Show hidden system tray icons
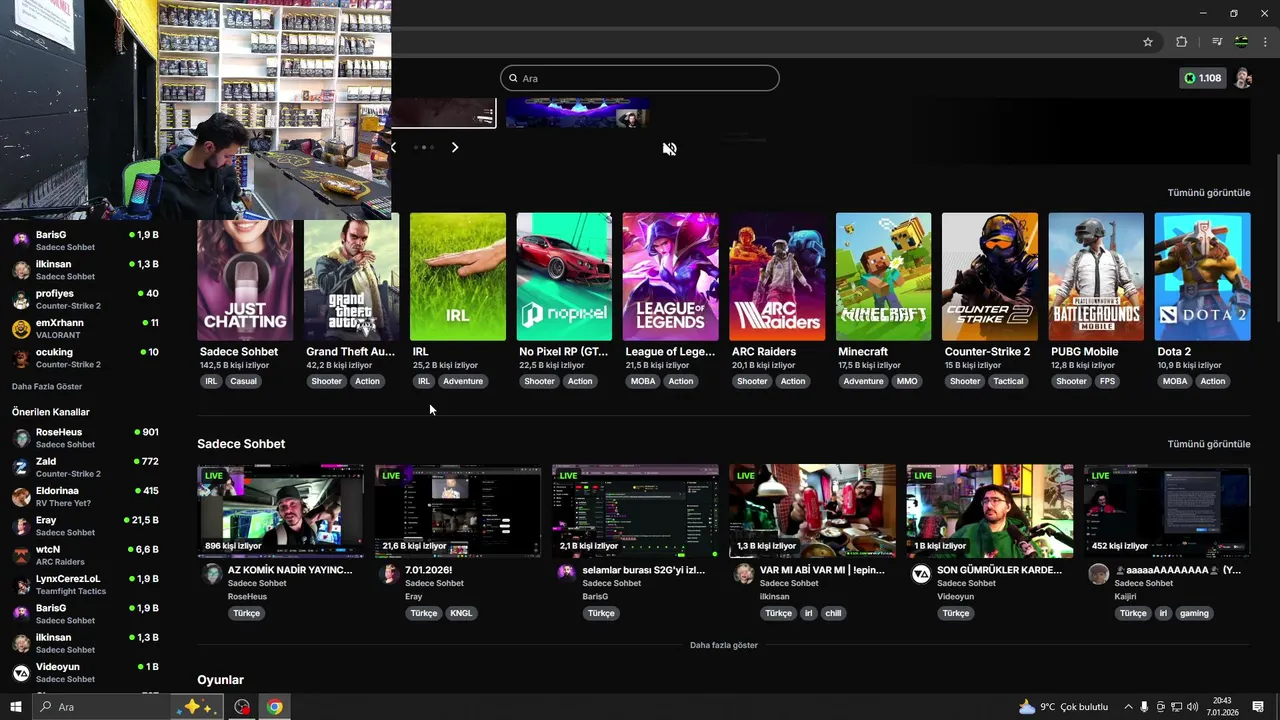The height and width of the screenshot is (720, 1280). (1128, 707)
